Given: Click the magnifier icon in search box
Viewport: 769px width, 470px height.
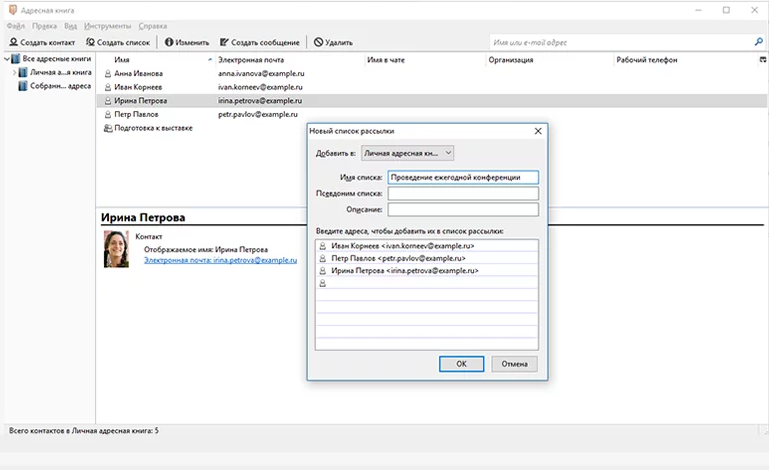Looking at the screenshot, I should point(758,42).
